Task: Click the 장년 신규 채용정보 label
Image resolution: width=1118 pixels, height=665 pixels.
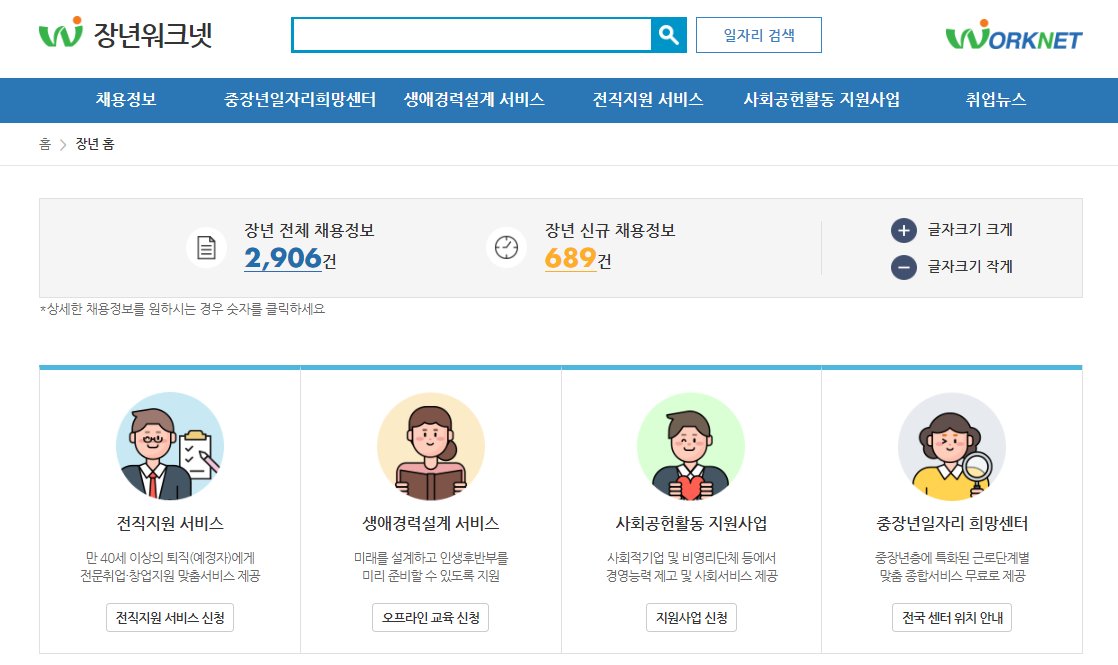Action: (610, 230)
